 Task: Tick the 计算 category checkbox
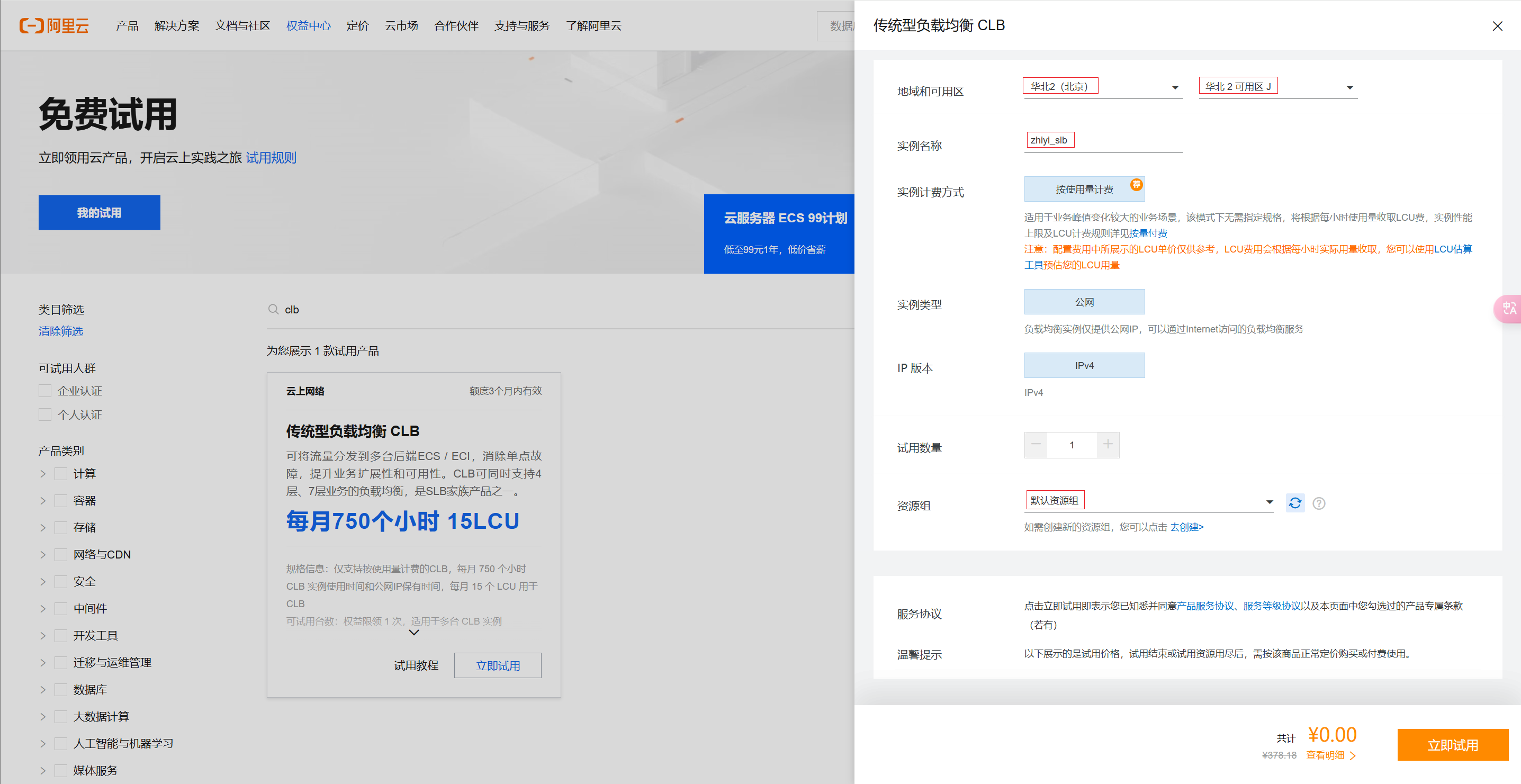60,473
